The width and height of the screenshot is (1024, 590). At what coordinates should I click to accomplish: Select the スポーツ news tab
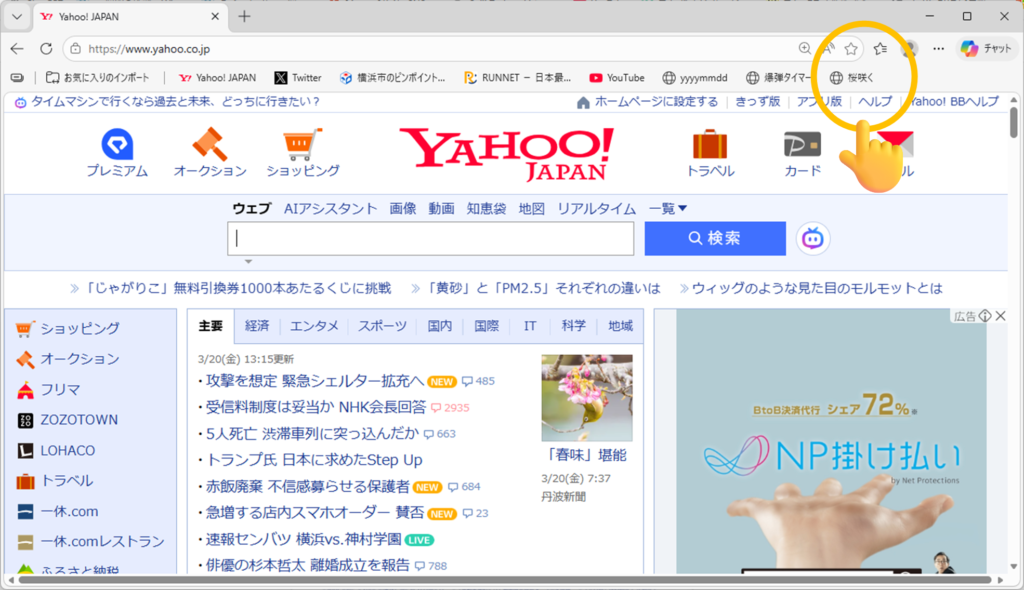click(x=382, y=326)
